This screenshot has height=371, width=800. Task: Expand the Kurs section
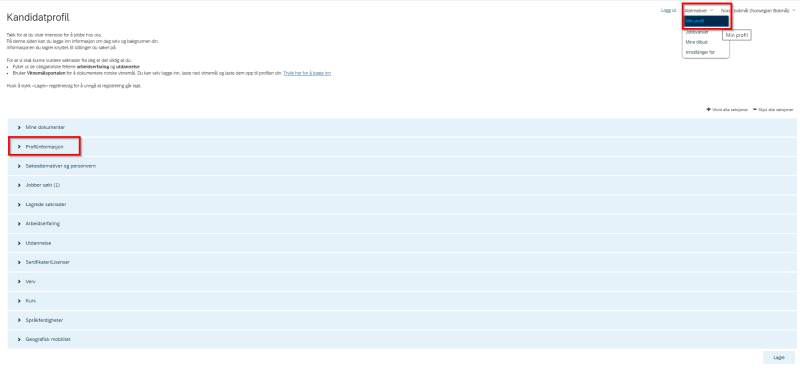[402, 301]
